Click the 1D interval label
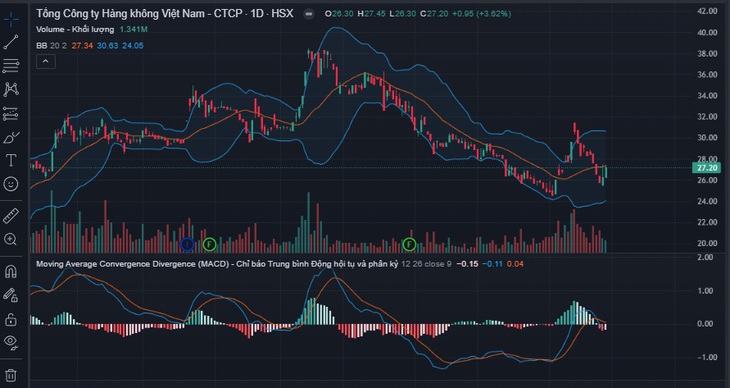 coord(256,14)
